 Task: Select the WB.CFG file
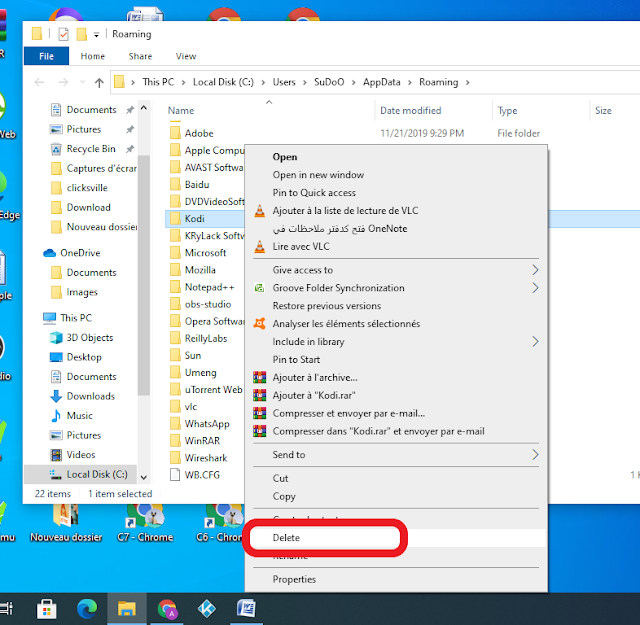point(202,475)
